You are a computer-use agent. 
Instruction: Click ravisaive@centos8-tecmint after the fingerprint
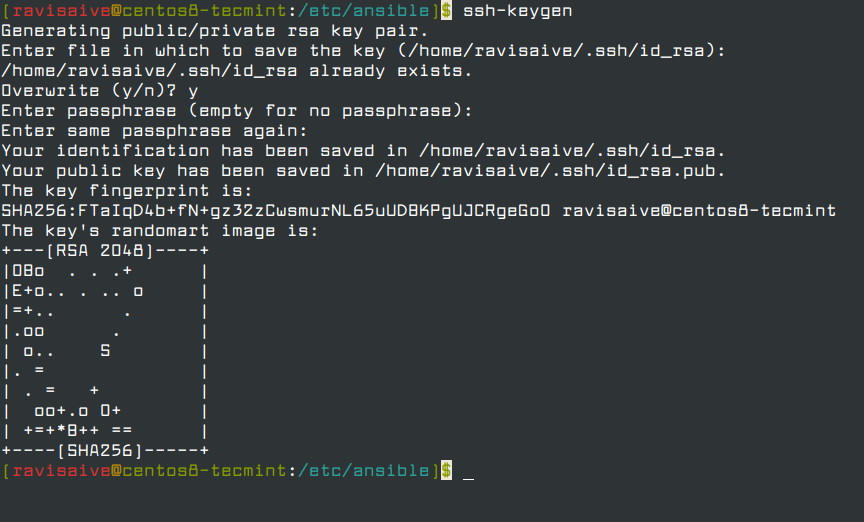(699, 210)
